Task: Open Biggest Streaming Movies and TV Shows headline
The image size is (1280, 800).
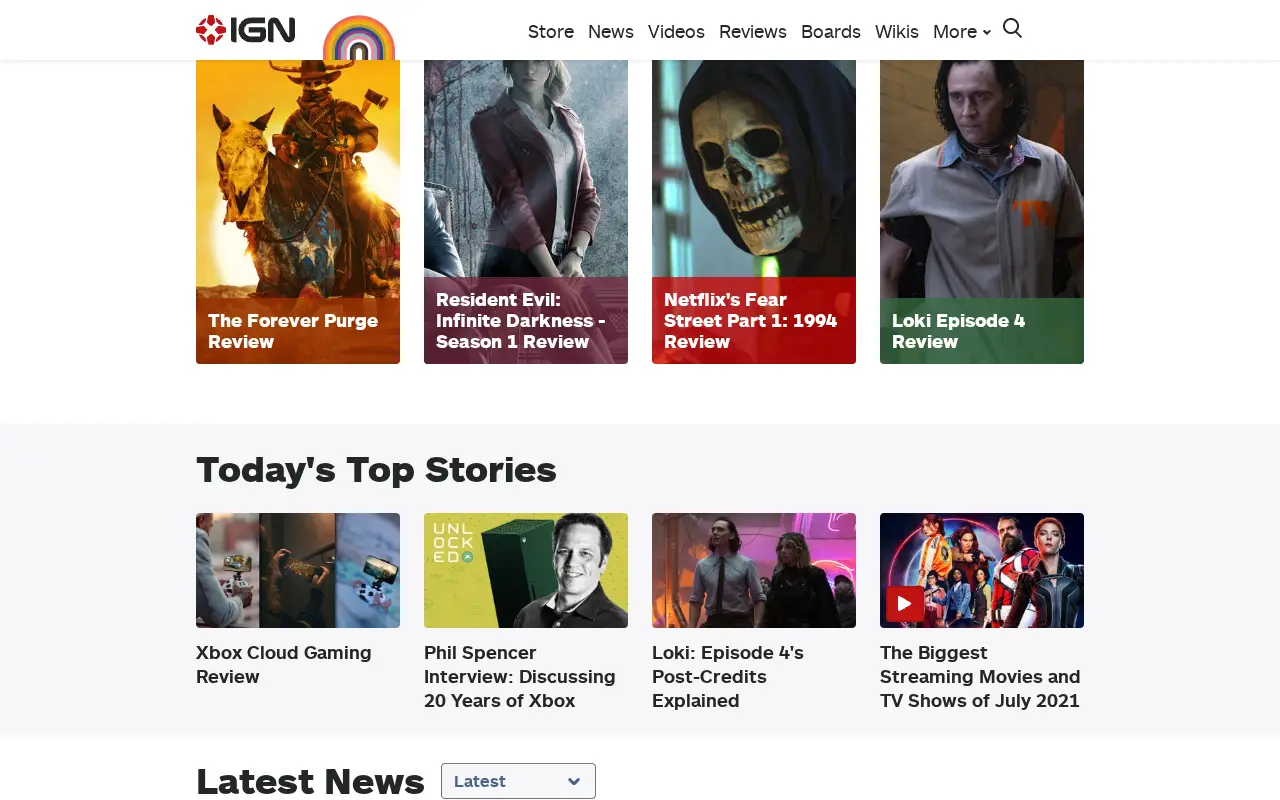Action: coord(980,676)
